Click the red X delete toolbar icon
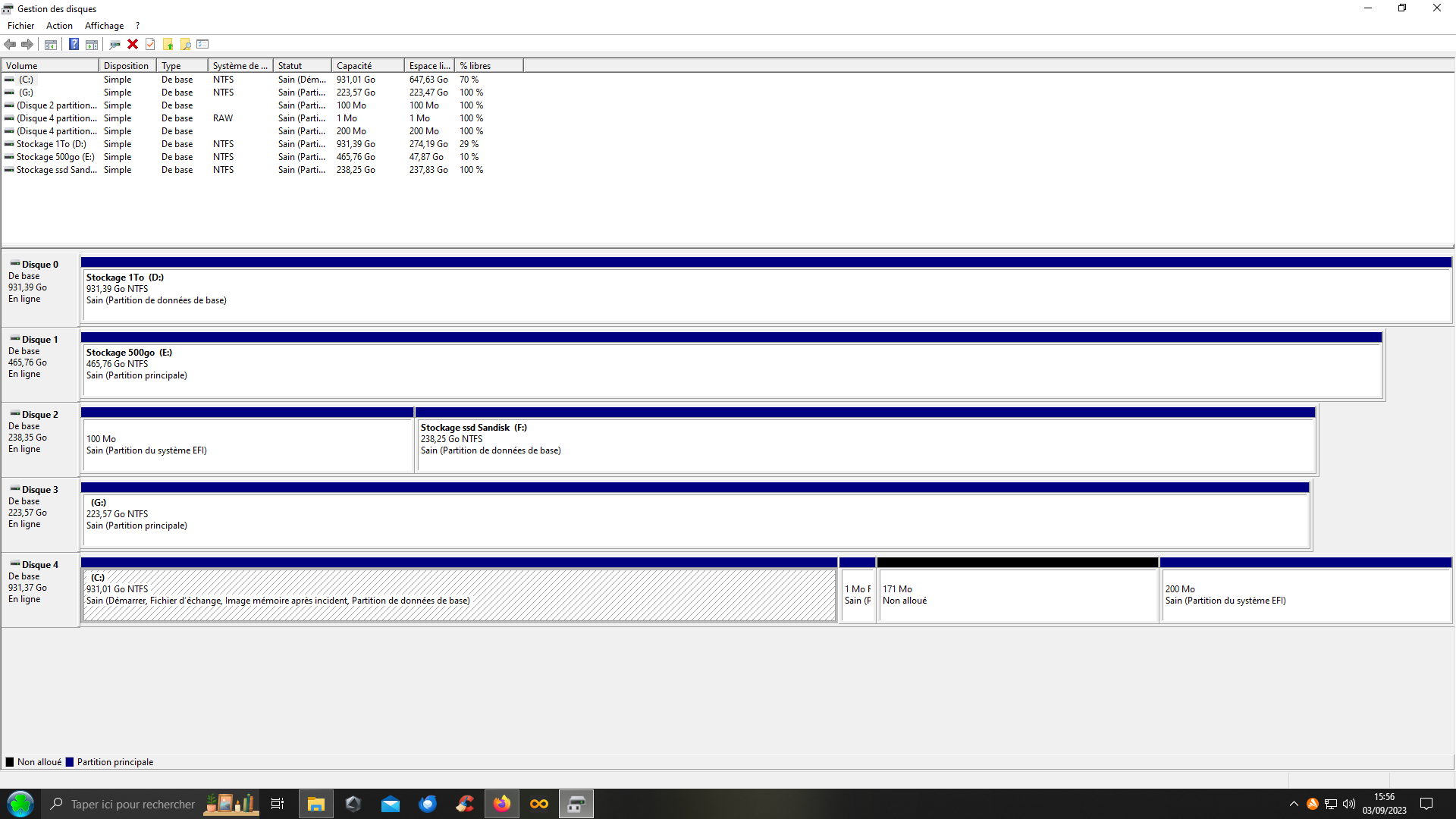The height and width of the screenshot is (819, 1456). [133, 44]
